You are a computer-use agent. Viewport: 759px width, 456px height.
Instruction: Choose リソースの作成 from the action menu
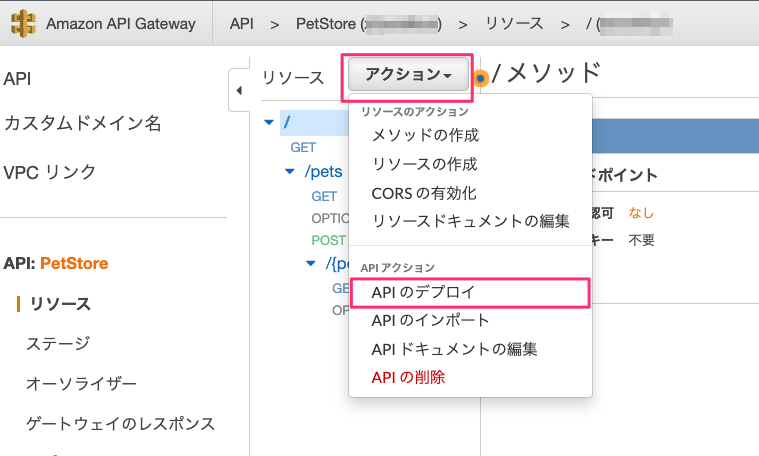pos(424,164)
